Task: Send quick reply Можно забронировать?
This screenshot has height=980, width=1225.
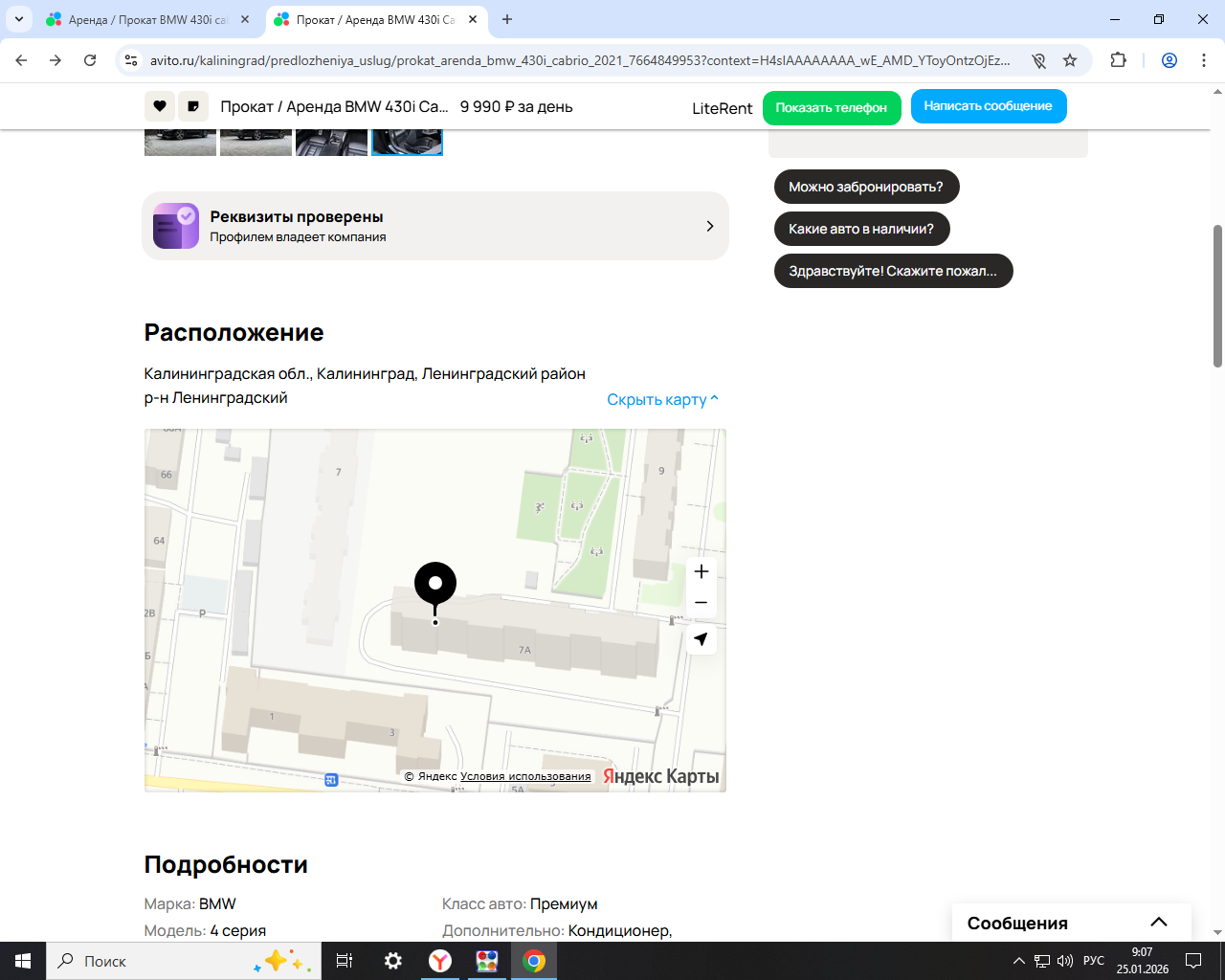Action: click(866, 187)
